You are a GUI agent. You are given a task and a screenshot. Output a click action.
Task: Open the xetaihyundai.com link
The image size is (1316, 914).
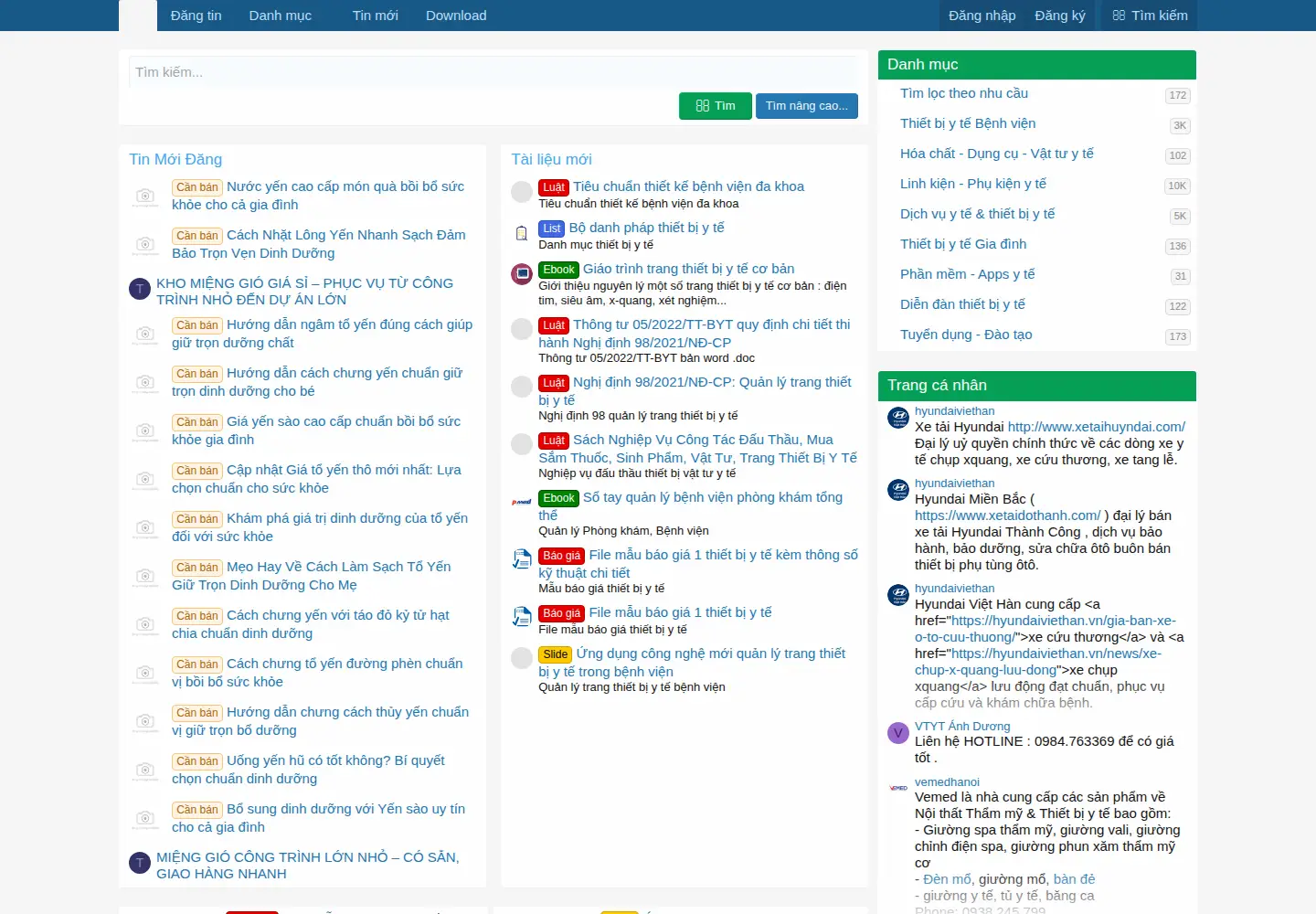tap(1097, 427)
